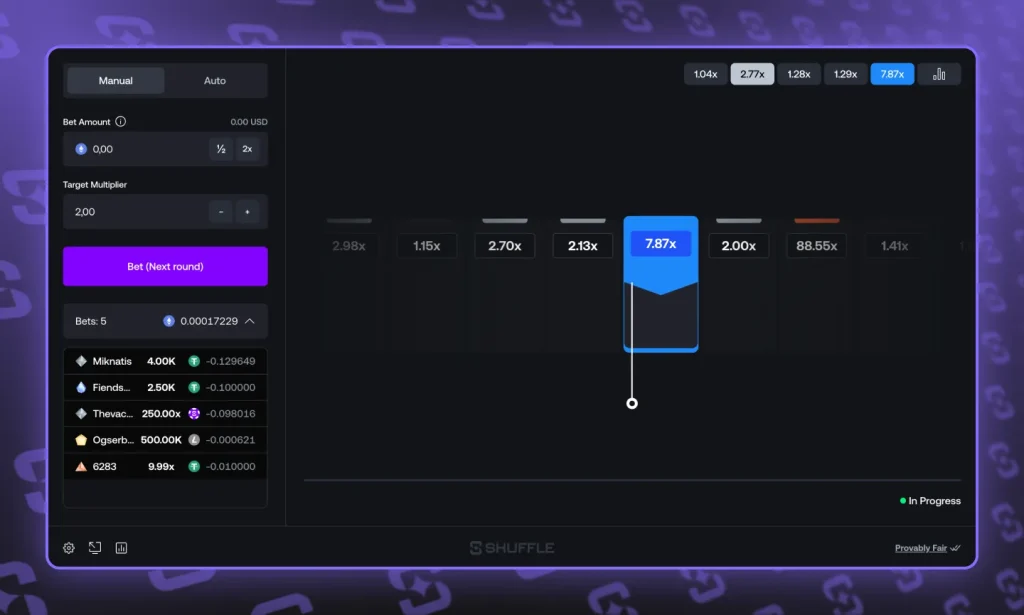Open live stats chart icon at bottom left

coord(121,548)
